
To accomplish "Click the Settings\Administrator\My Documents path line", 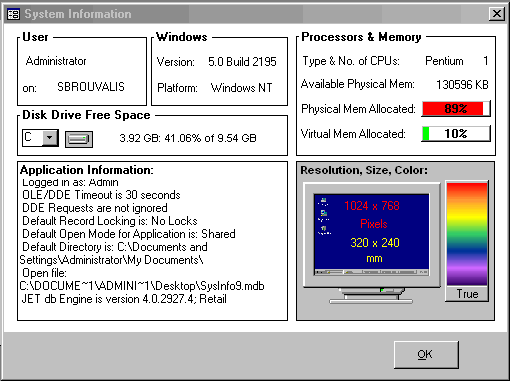I will [111, 260].
